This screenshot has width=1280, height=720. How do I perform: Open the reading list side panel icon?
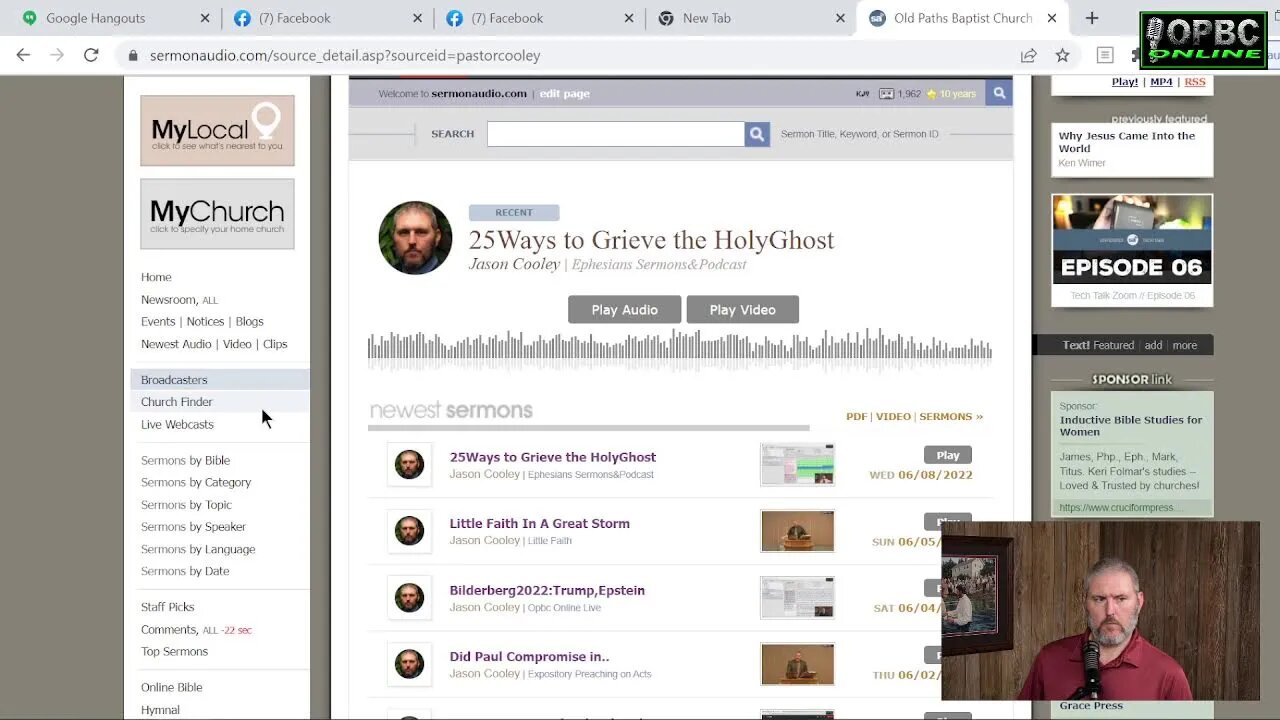point(1105,55)
